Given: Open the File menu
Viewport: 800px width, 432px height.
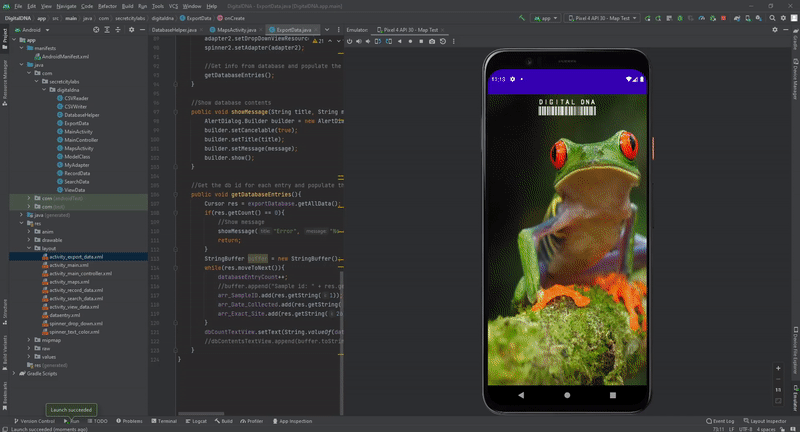Looking at the screenshot, I should pos(18,6).
